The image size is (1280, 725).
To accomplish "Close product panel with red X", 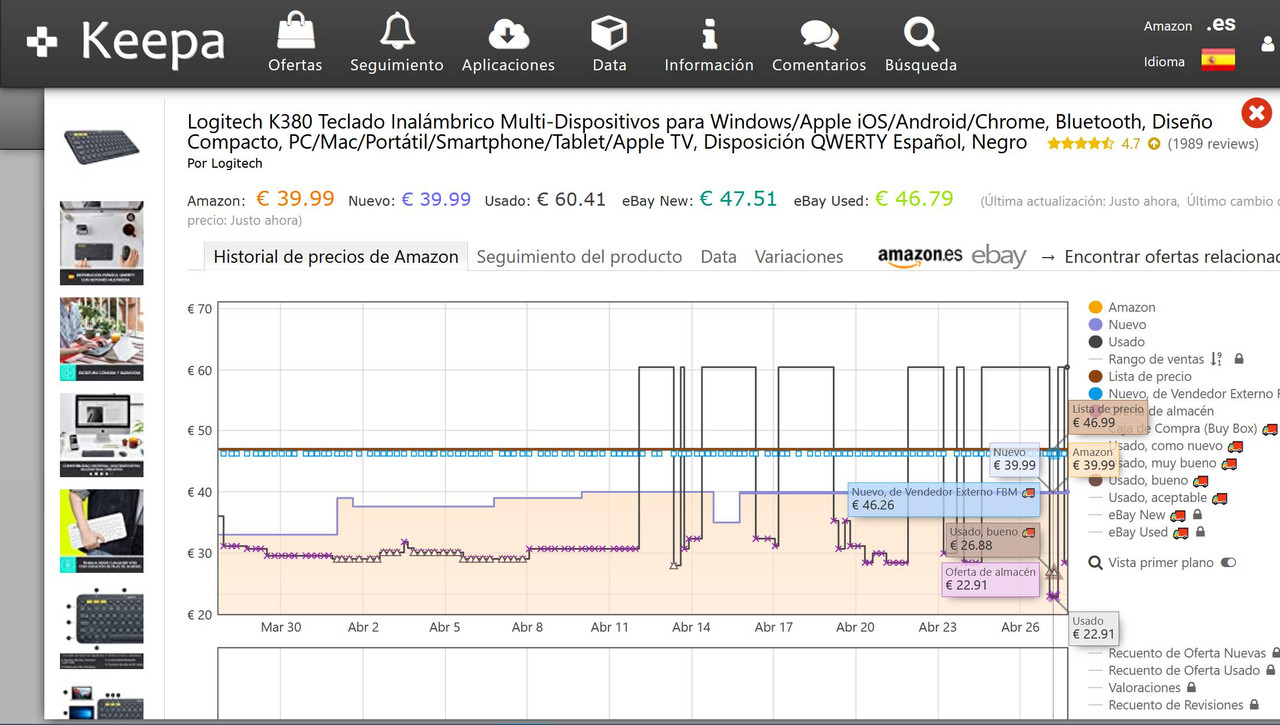I will click(1256, 112).
